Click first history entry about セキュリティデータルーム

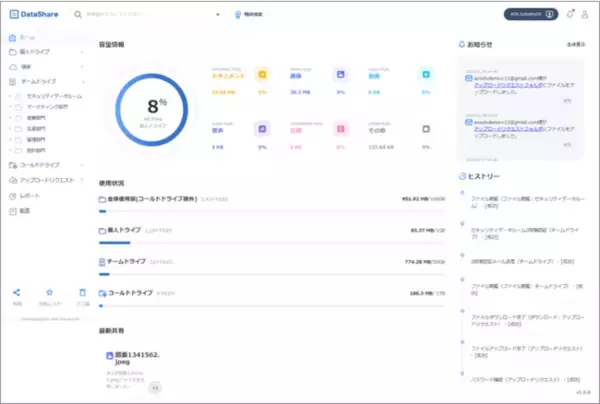[528, 202]
